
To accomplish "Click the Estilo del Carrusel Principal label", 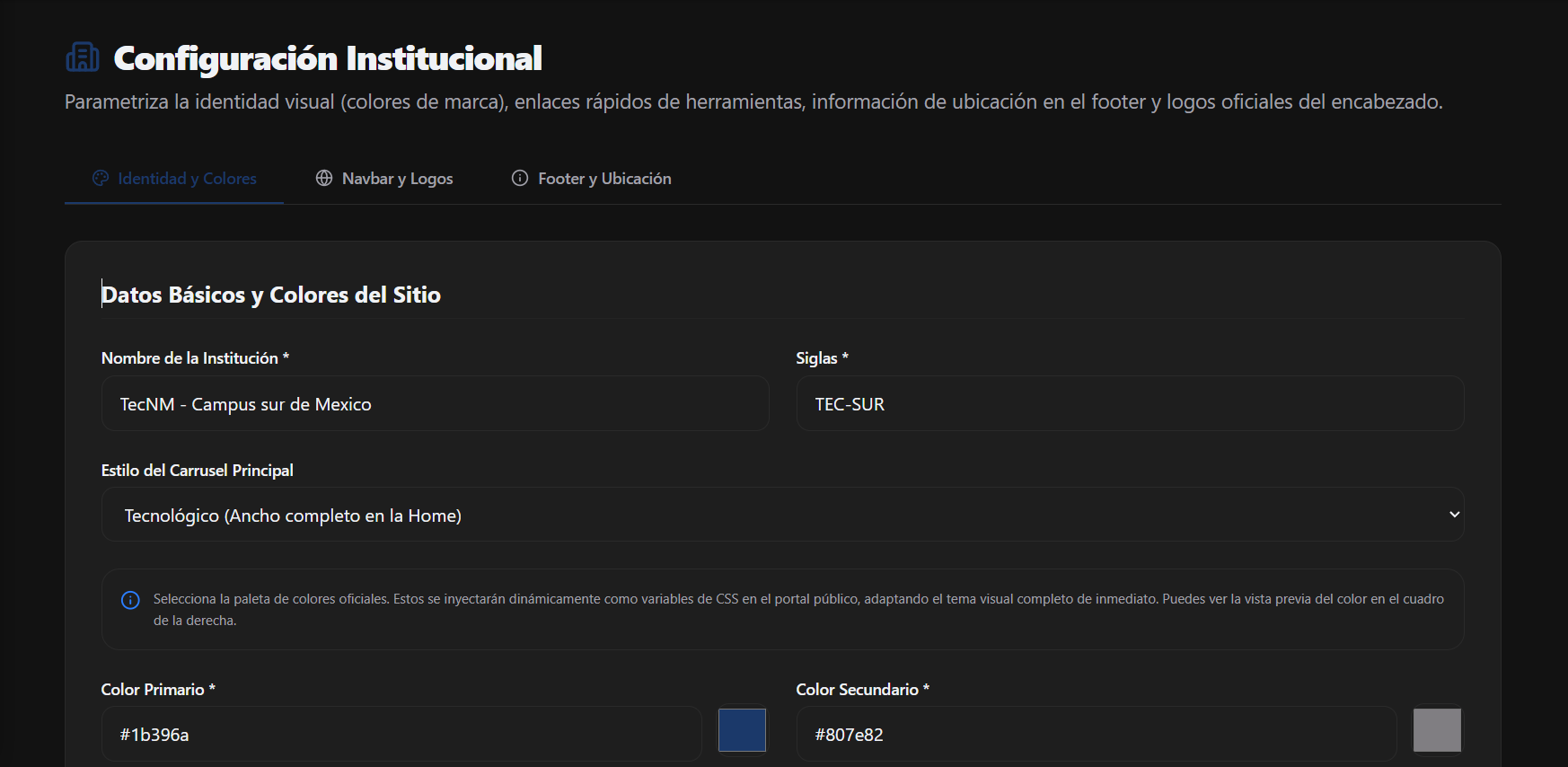I will (198, 470).
